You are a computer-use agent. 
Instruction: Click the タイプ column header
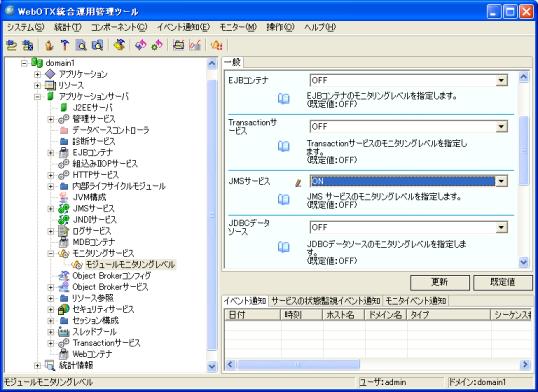tap(449, 315)
